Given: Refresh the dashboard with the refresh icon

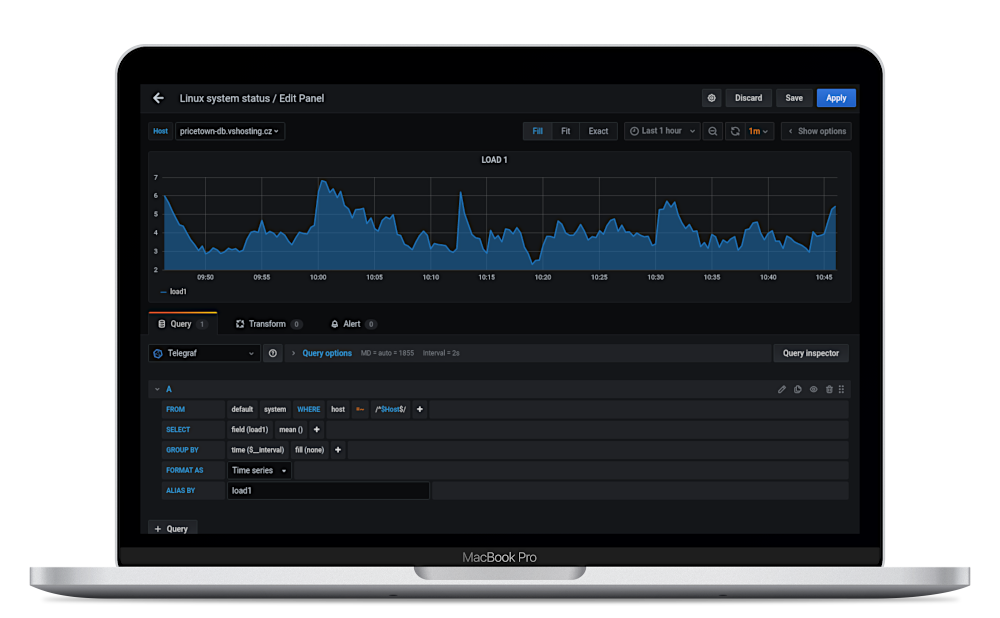Looking at the screenshot, I should pos(735,131).
